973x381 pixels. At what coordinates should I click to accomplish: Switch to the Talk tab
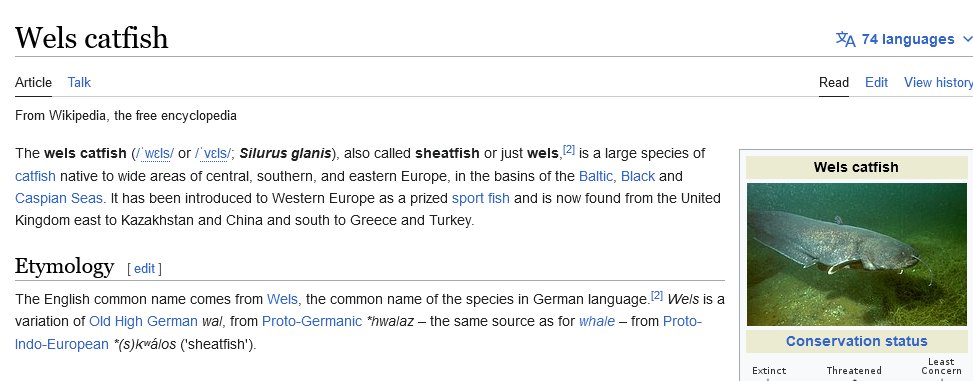(79, 82)
